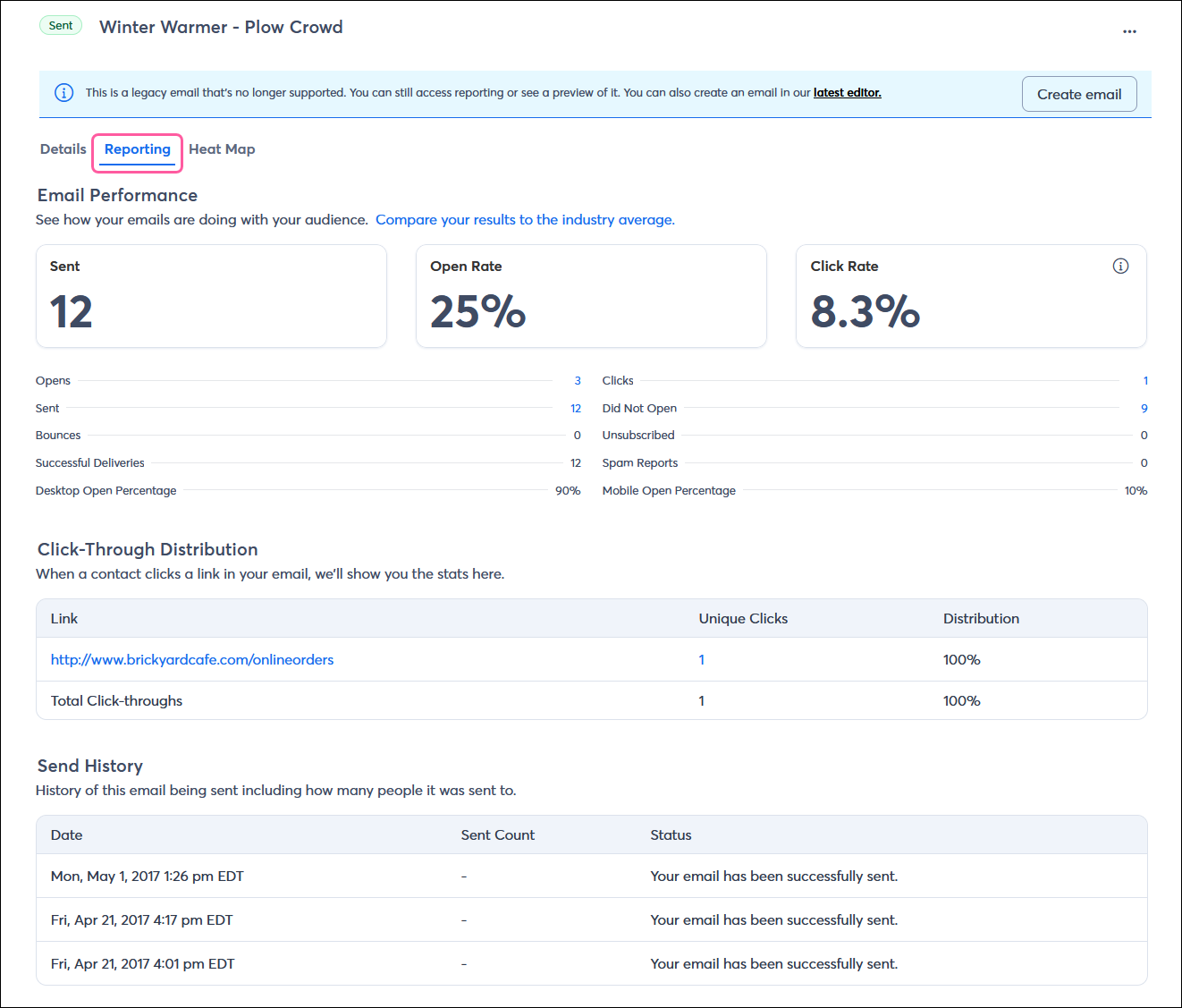
Task: Click the Did Not Open count of 9
Action: (1144, 409)
